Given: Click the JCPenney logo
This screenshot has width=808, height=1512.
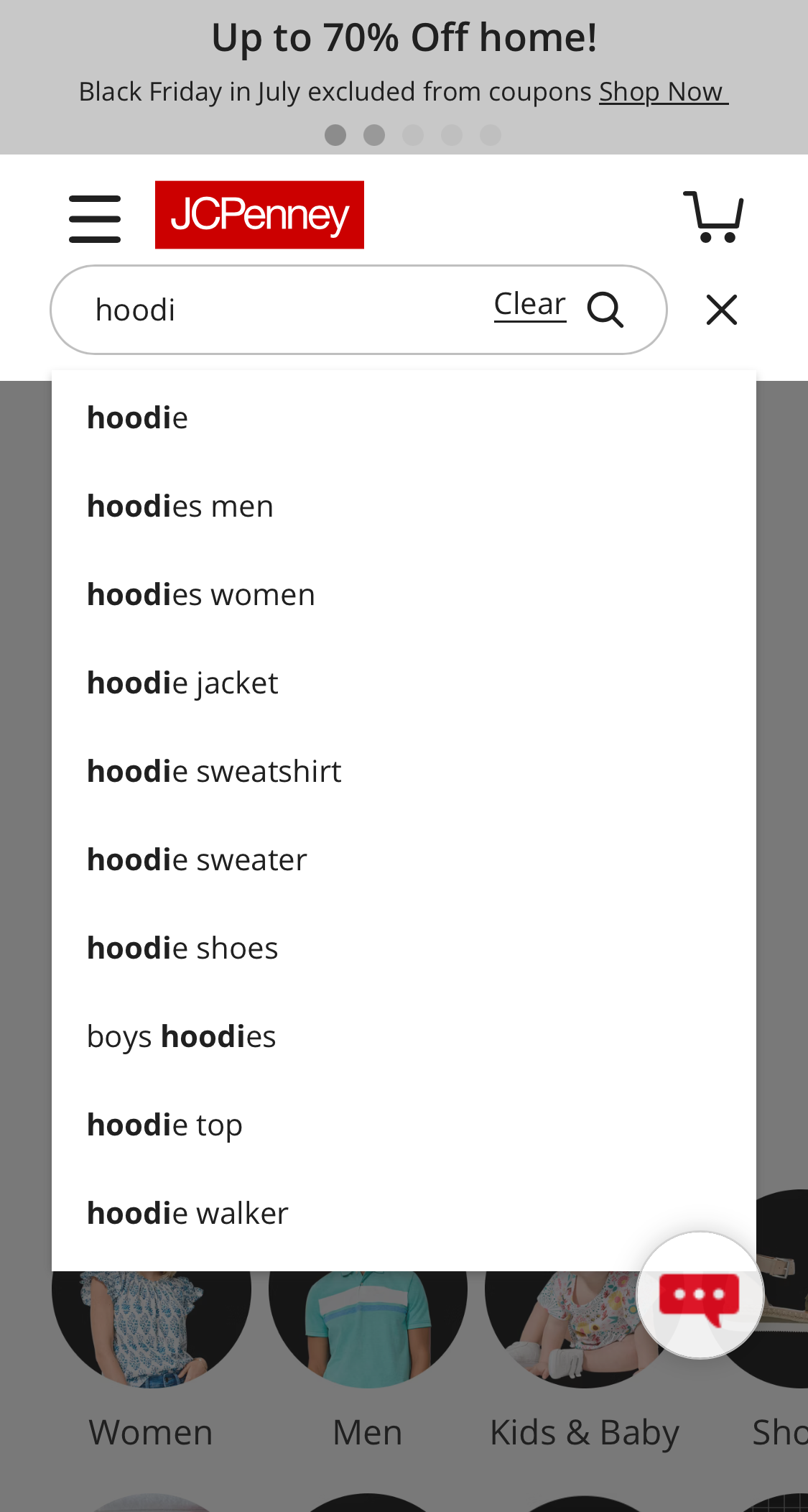Looking at the screenshot, I should click(x=259, y=215).
